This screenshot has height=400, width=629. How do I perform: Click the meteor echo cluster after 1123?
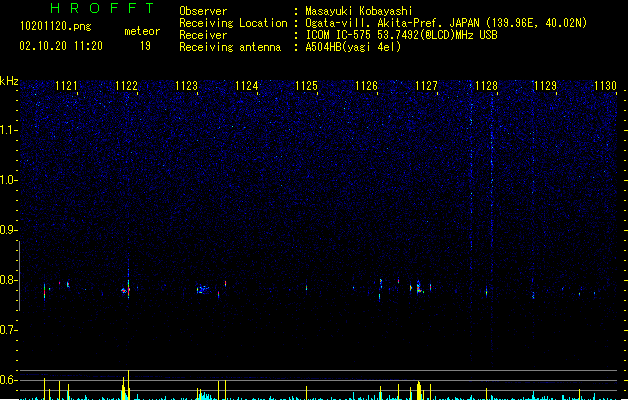pos(203,289)
